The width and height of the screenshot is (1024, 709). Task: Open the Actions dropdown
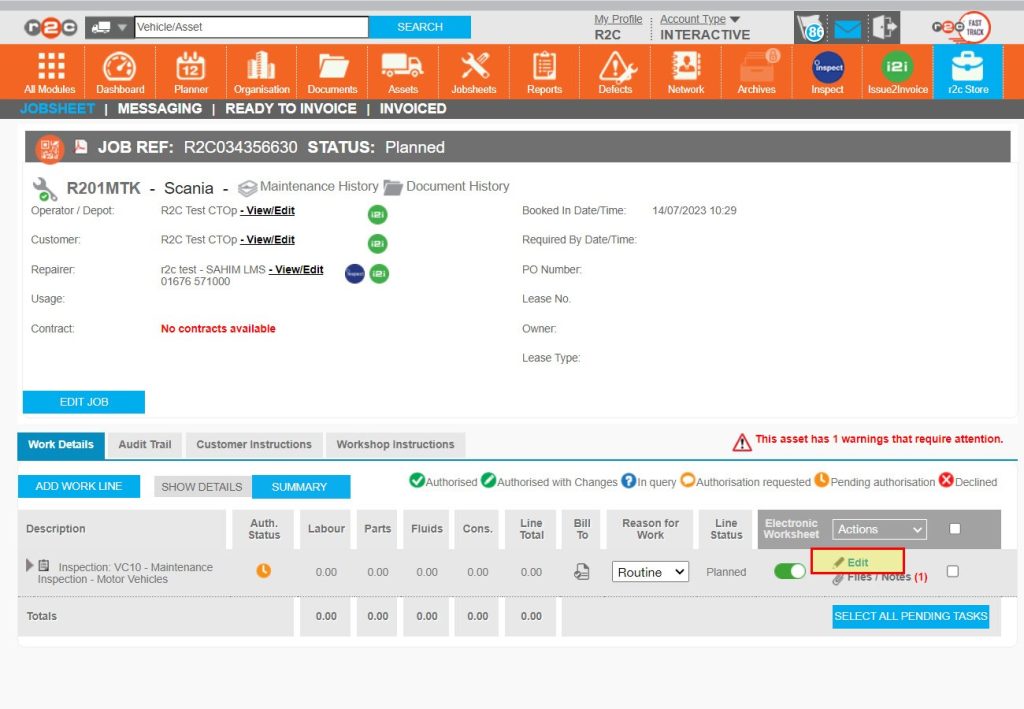(x=878, y=529)
